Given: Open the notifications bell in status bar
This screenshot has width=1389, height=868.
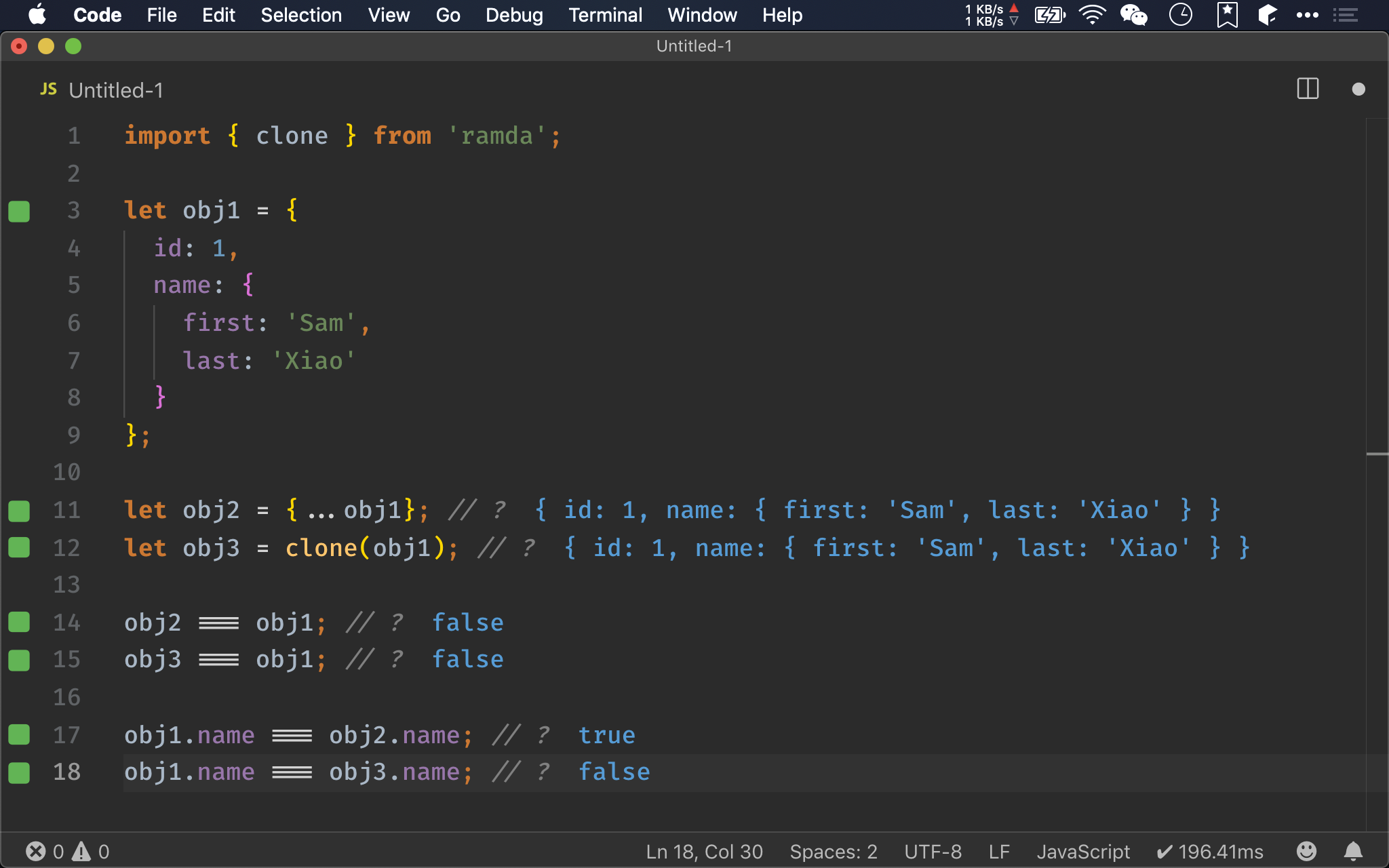Looking at the screenshot, I should [x=1353, y=851].
